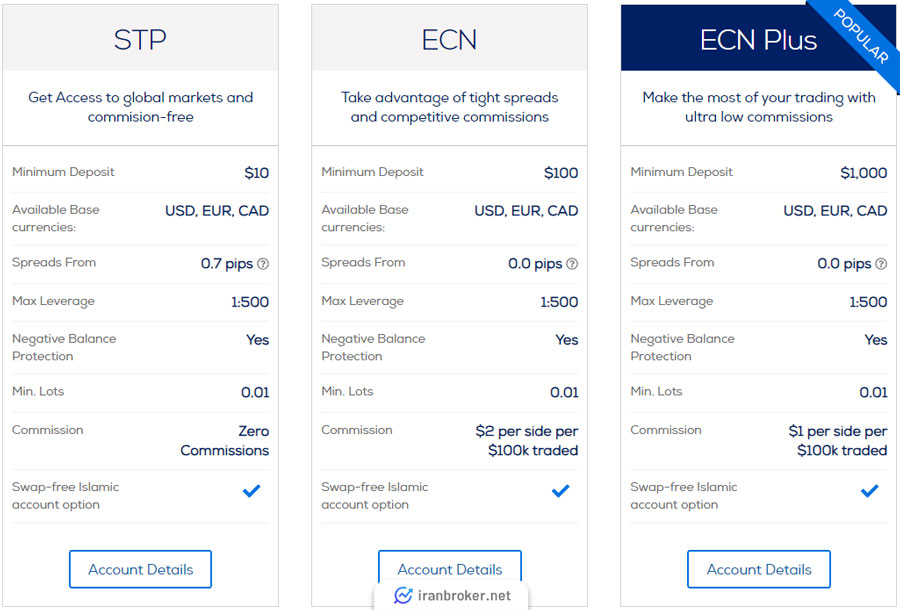Click the STP swap-free Islamic checkmark icon
The height and width of the screenshot is (610, 900).
point(251,491)
